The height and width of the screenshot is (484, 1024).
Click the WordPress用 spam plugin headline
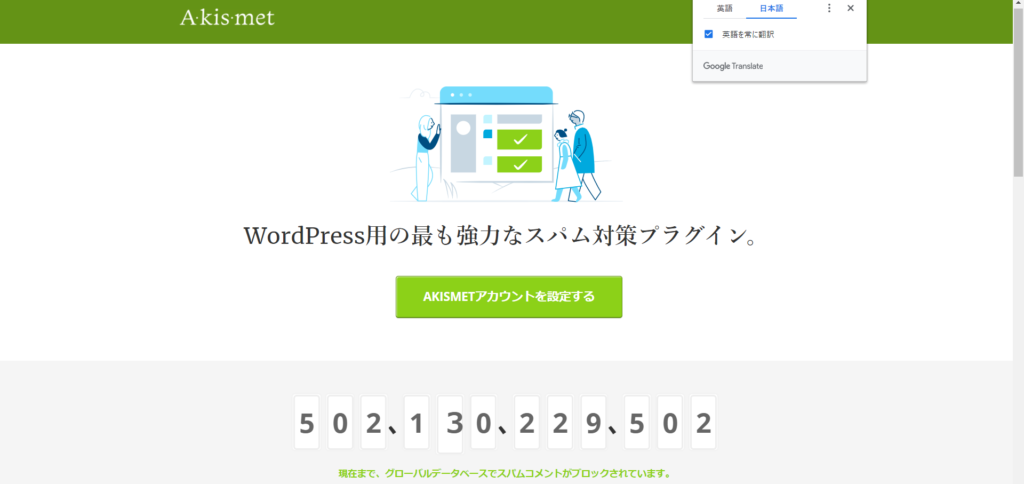tap(502, 236)
